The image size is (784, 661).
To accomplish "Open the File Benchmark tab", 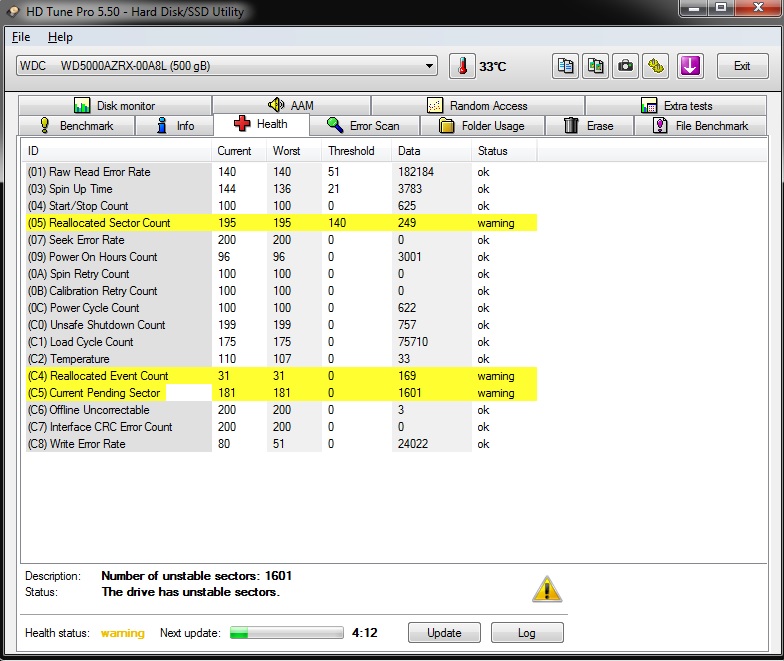I will coord(700,126).
